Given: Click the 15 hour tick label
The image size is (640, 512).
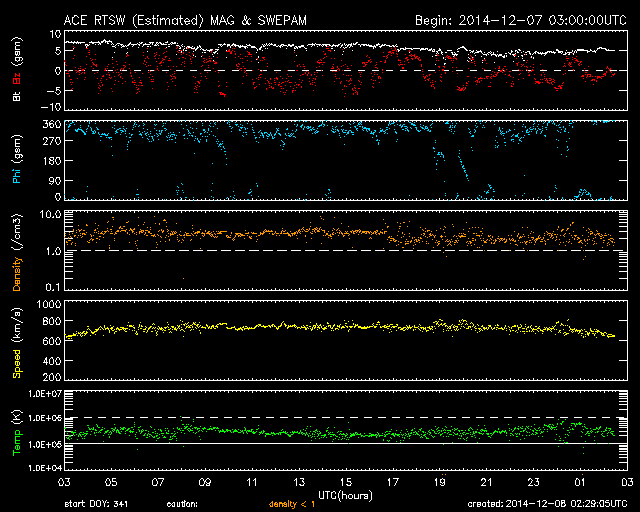Looking at the screenshot, I should tap(344, 483).
